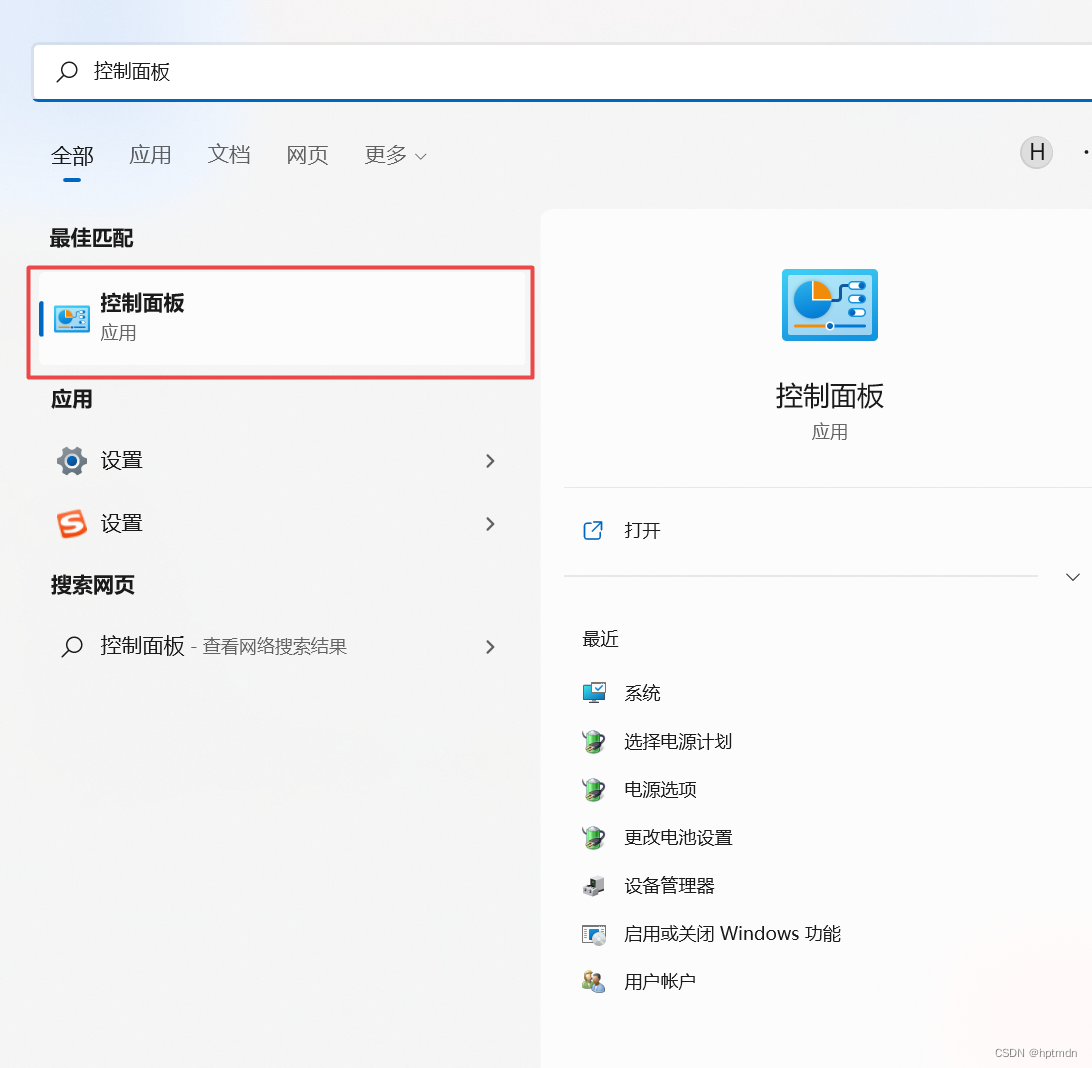
Task: Click the 设备管理器 icon
Action: click(594, 886)
